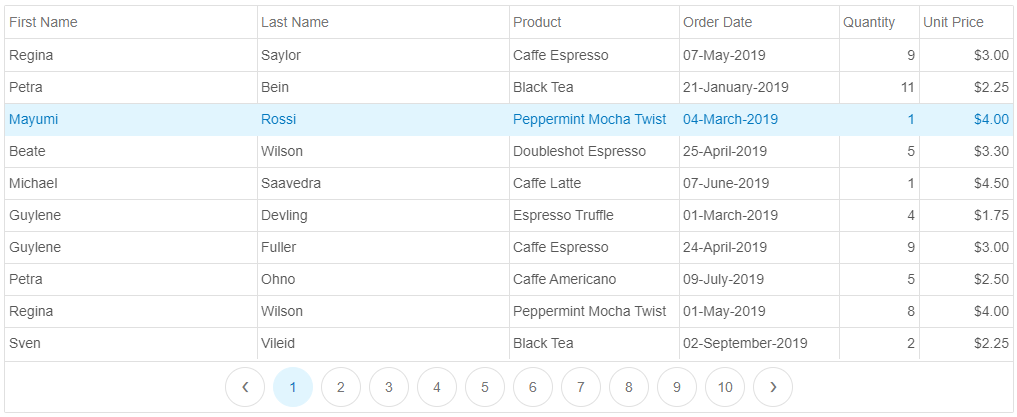The width and height of the screenshot is (1017, 417).
Task: Click the highlighted Mayumi Rossi row
Action: point(509,119)
